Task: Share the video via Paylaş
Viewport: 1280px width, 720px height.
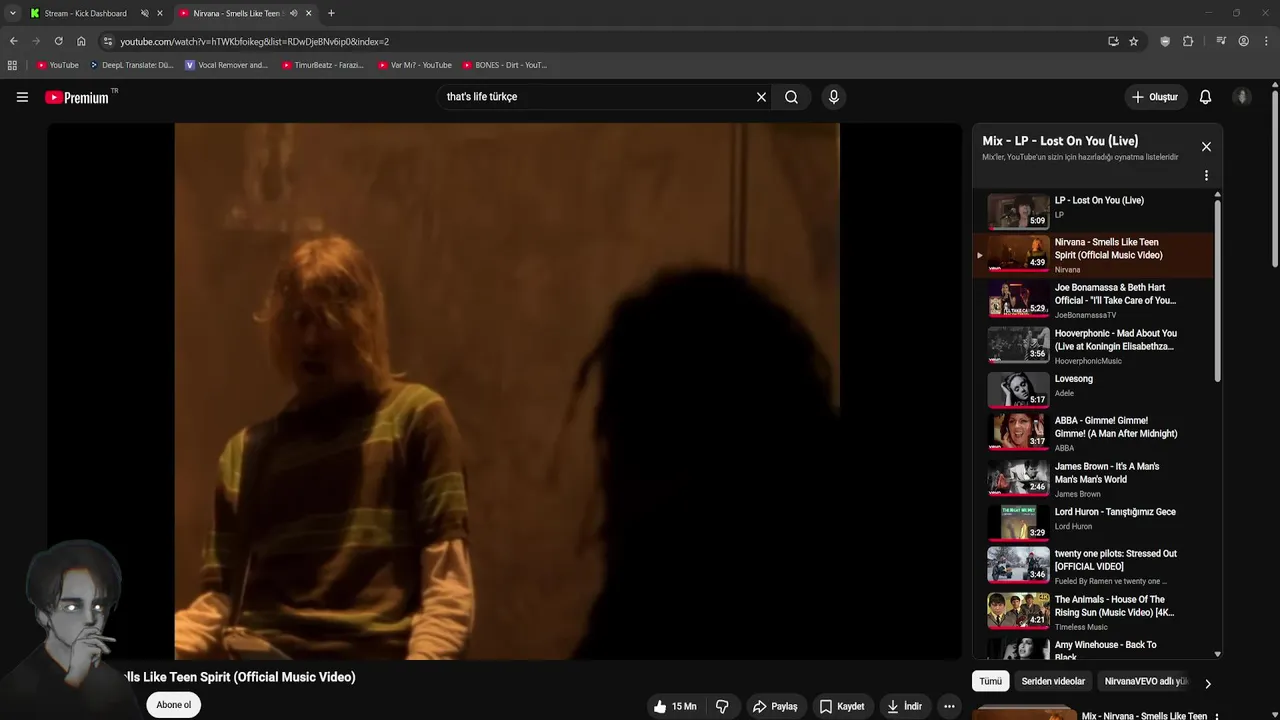Action: (775, 706)
